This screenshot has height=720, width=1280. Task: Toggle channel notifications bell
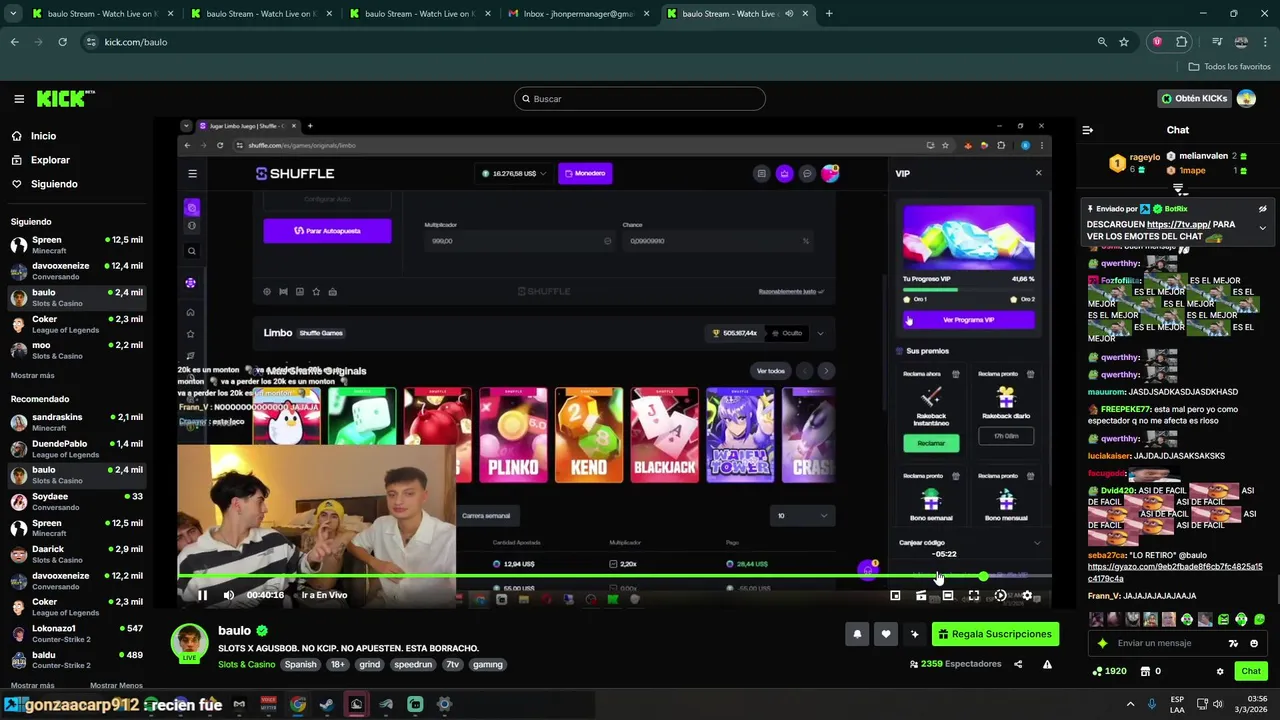(x=857, y=634)
